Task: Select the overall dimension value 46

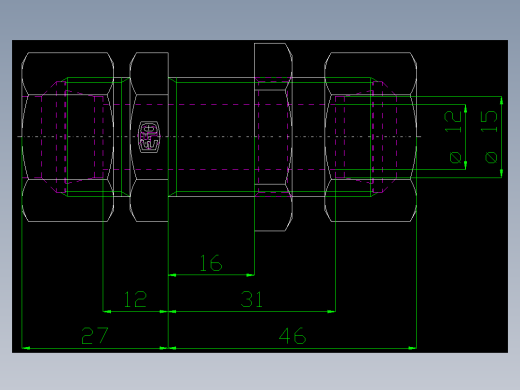Action: [x=292, y=336]
